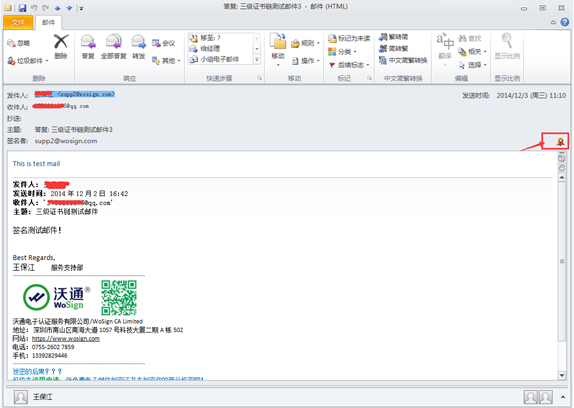Expand the people pane with the chevron
Viewport: 574px width, 408px height.
(563, 397)
